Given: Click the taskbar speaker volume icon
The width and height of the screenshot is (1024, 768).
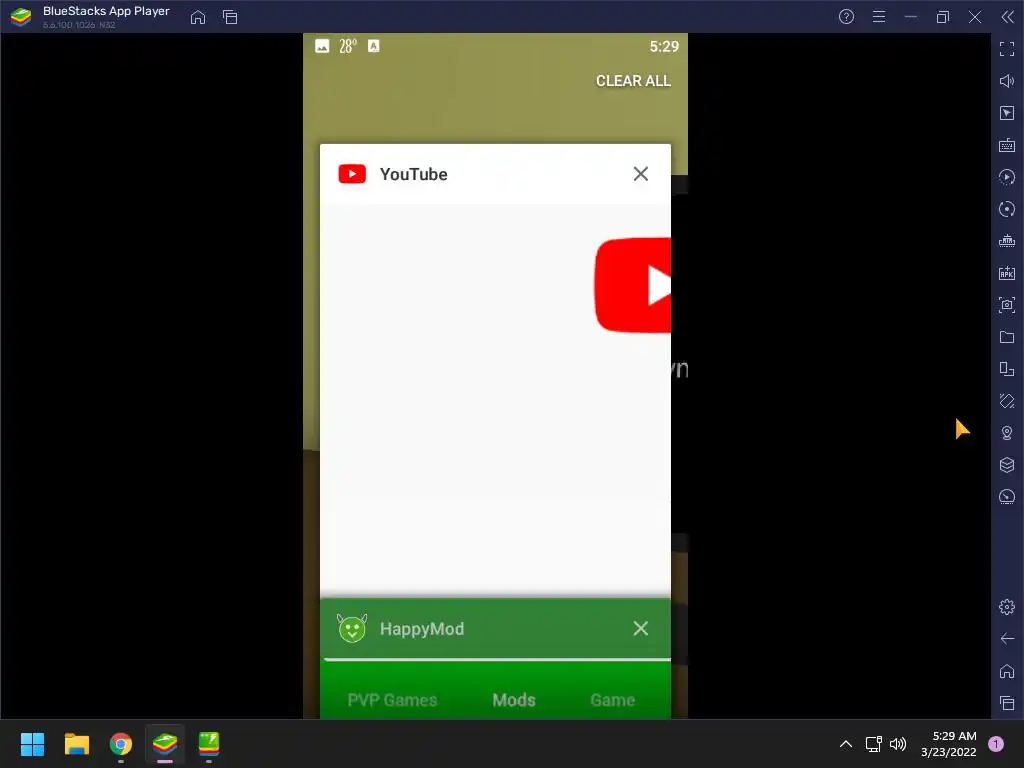Looking at the screenshot, I should 898,744.
